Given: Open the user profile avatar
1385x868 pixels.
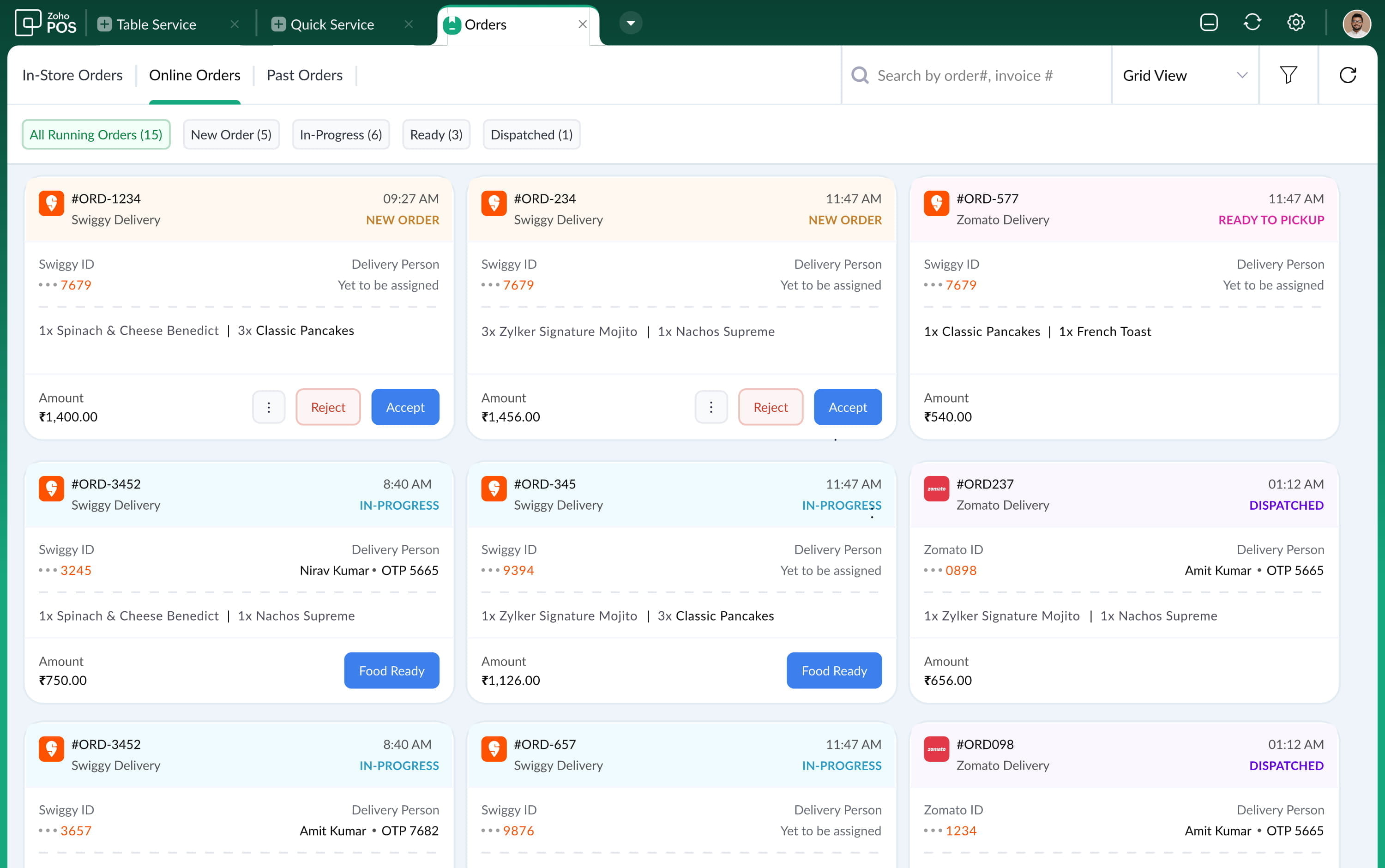Looking at the screenshot, I should pyautogui.click(x=1356, y=24).
